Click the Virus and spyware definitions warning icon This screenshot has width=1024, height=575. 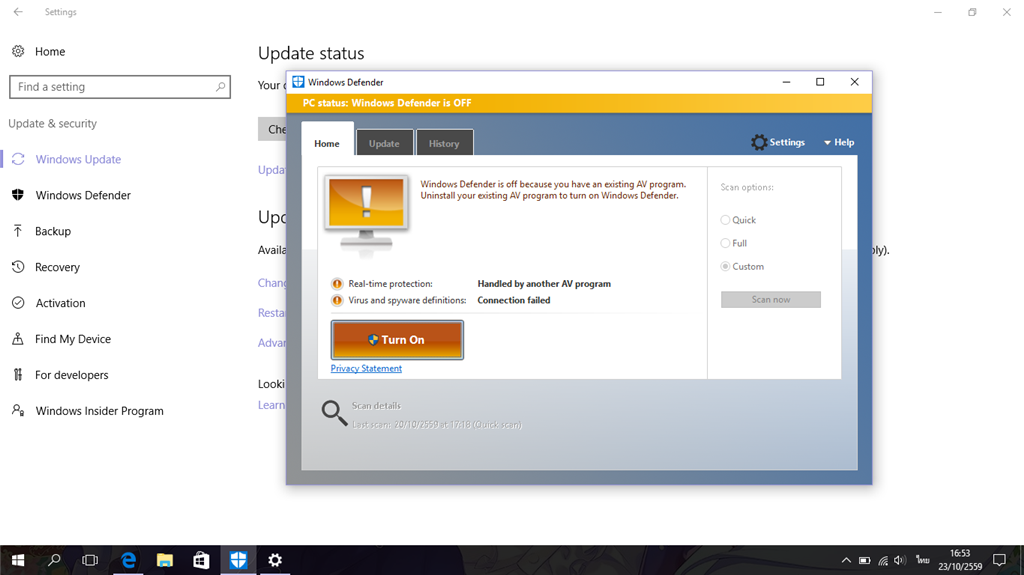(x=337, y=301)
